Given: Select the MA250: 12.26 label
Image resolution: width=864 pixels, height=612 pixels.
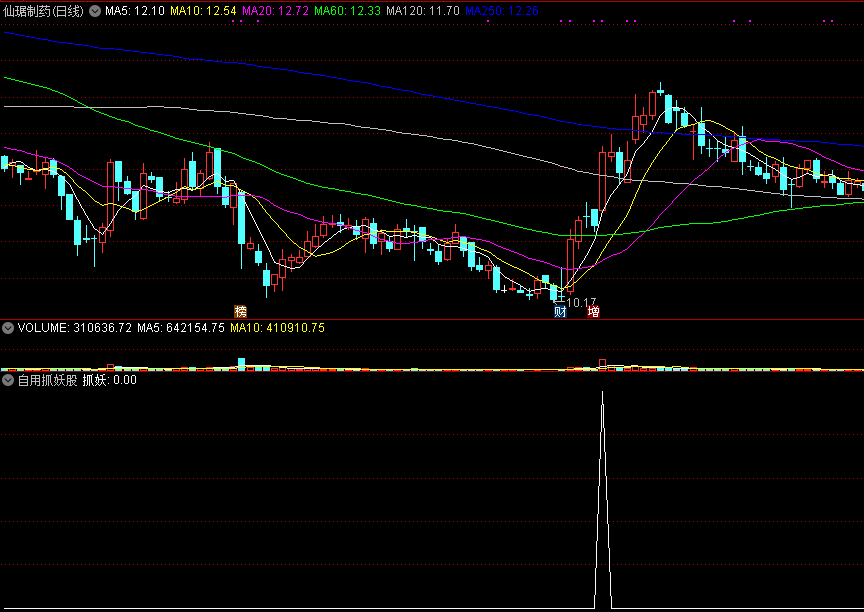Looking at the screenshot, I should [x=502, y=11].
